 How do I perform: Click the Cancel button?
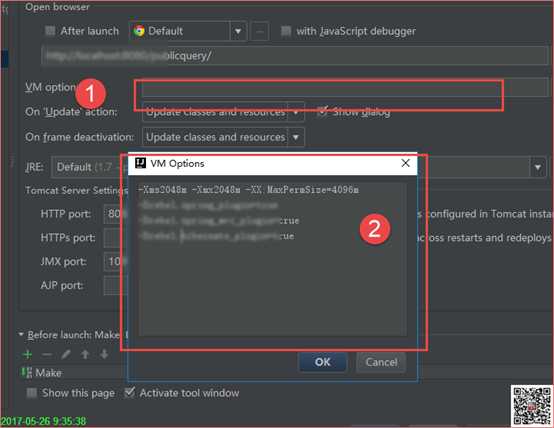click(x=381, y=362)
